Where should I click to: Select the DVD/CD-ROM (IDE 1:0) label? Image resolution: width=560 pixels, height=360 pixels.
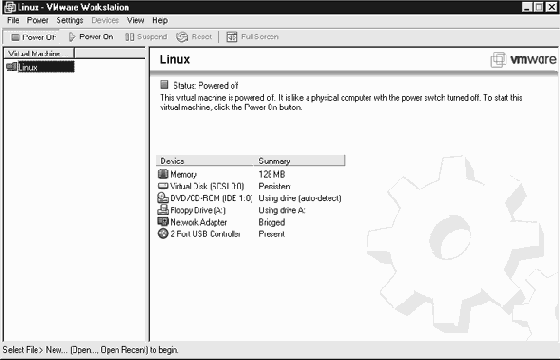coord(211,198)
